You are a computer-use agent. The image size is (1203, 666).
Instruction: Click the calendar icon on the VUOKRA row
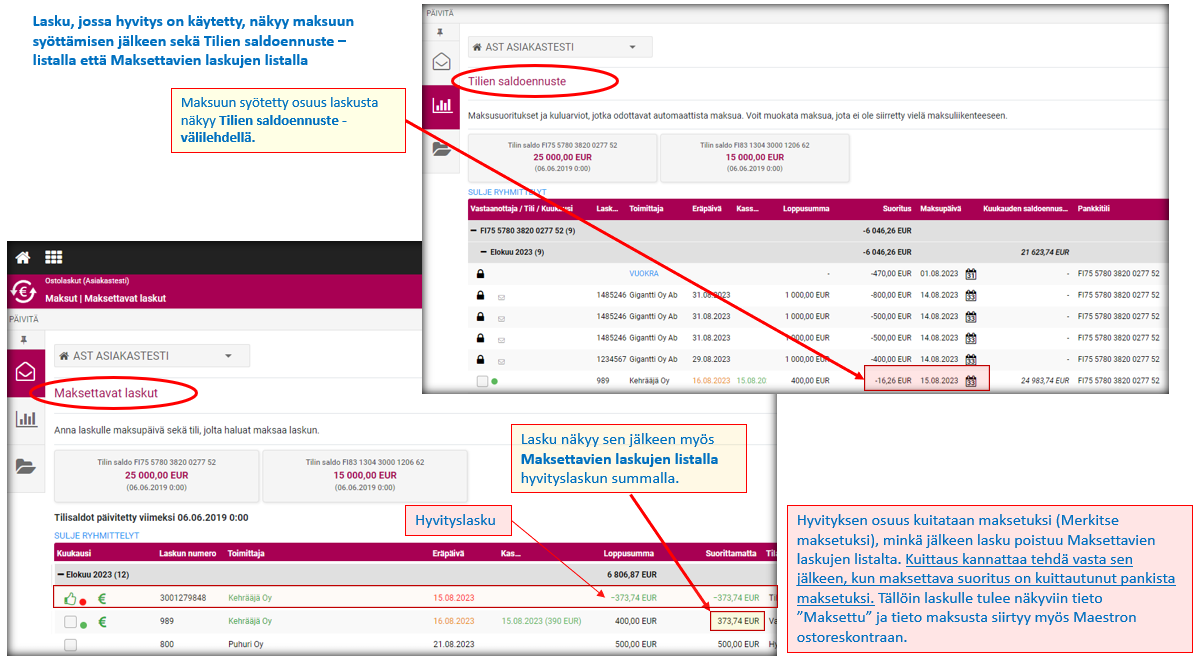click(x=970, y=273)
